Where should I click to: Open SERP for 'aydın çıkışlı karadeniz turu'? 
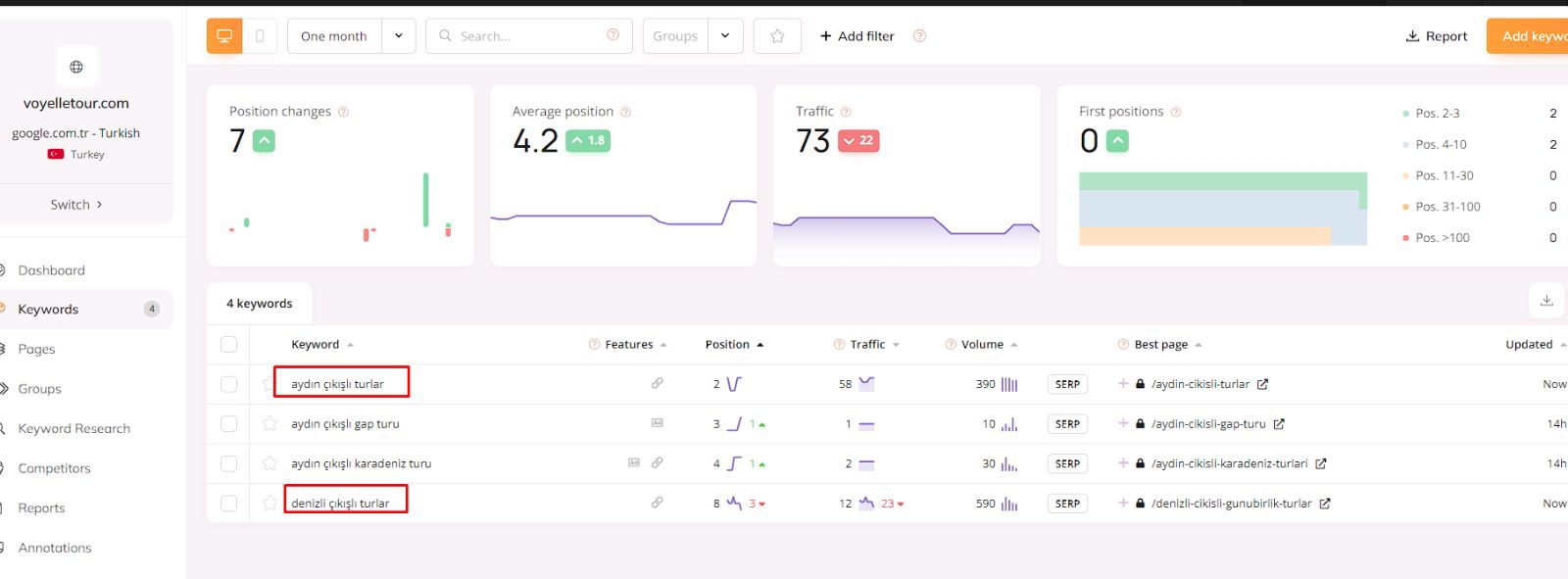point(1067,463)
